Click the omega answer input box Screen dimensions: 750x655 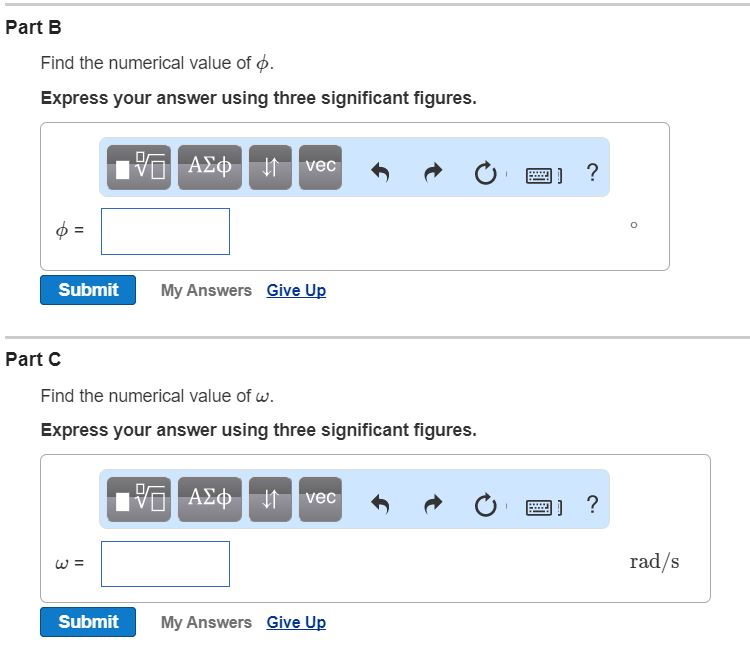click(165, 563)
